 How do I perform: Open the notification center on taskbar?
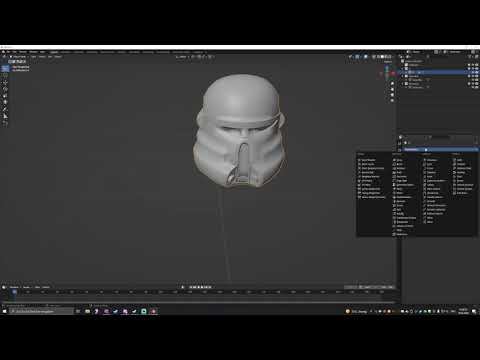tap(474, 311)
